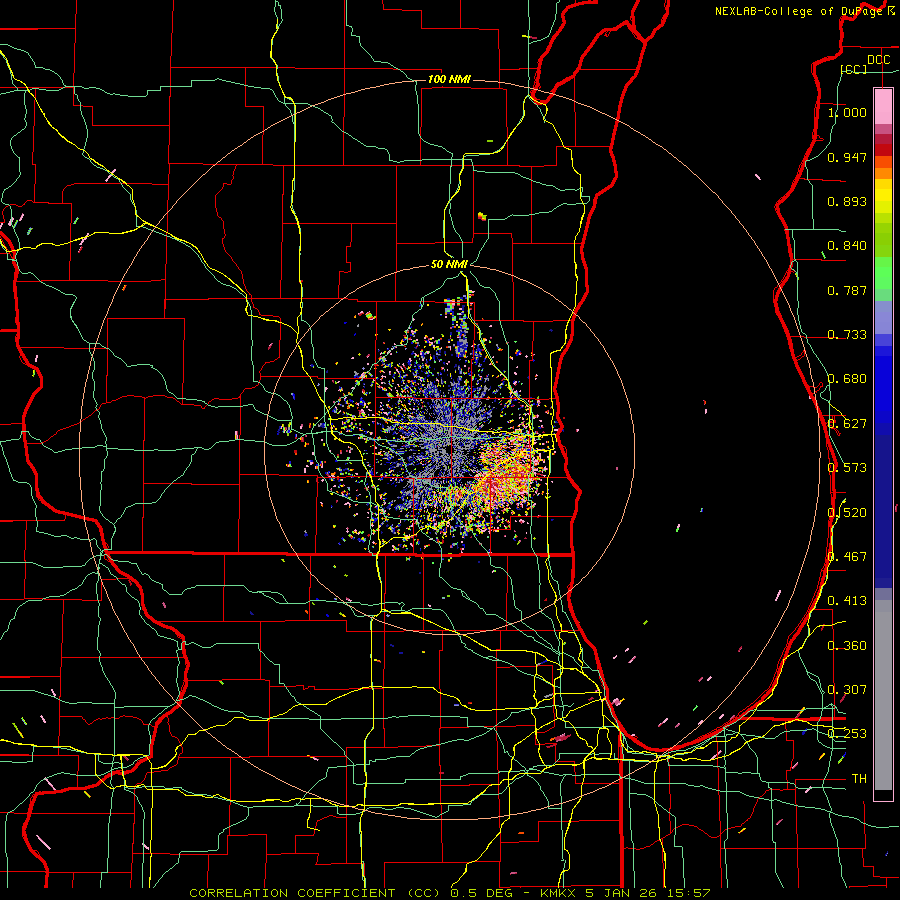Screen dimensions: 900x900
Task: Click the 1.000 legend value
Action: [x=847, y=112]
